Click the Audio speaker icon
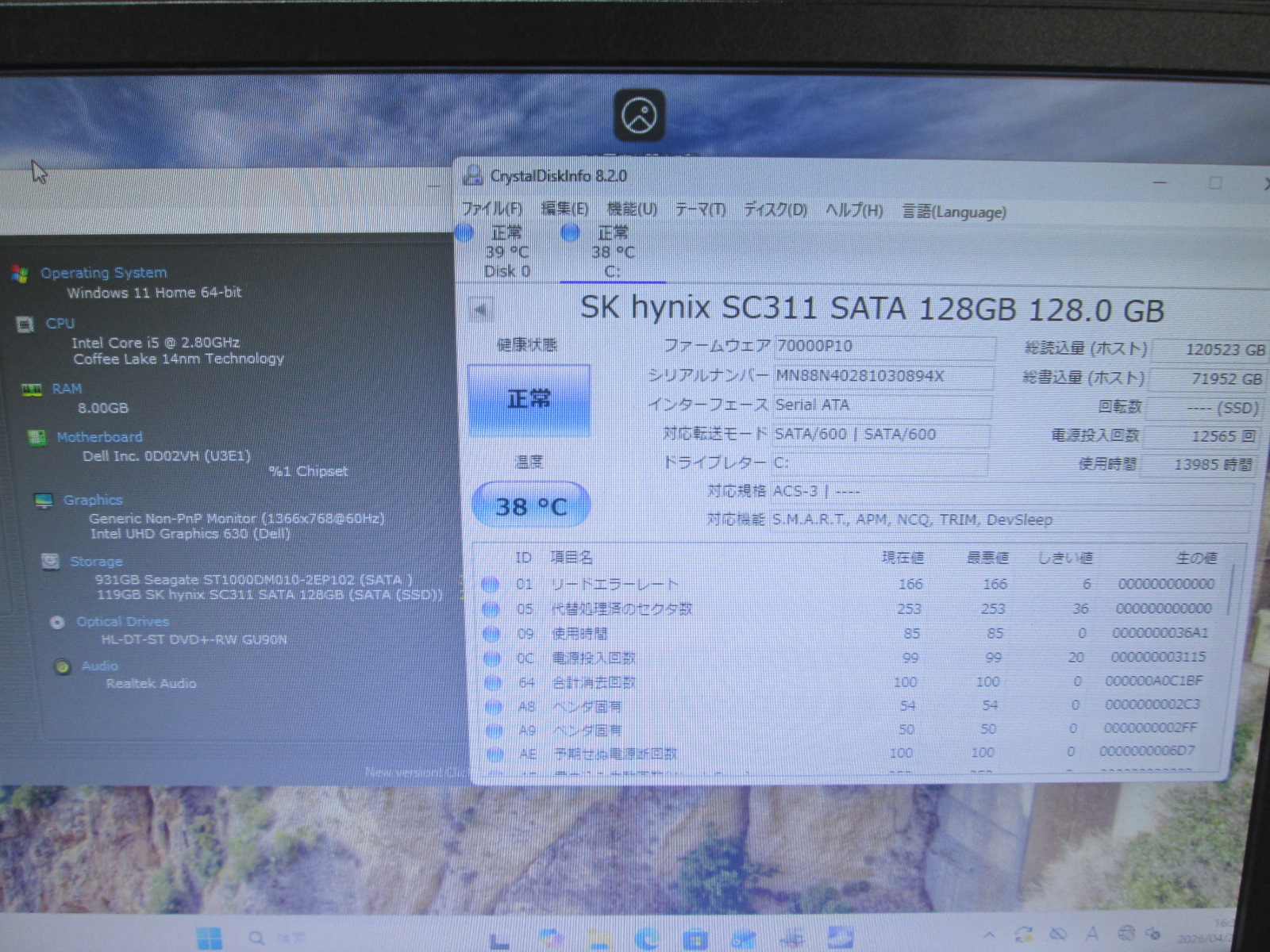The height and width of the screenshot is (952, 1270). (x=63, y=667)
